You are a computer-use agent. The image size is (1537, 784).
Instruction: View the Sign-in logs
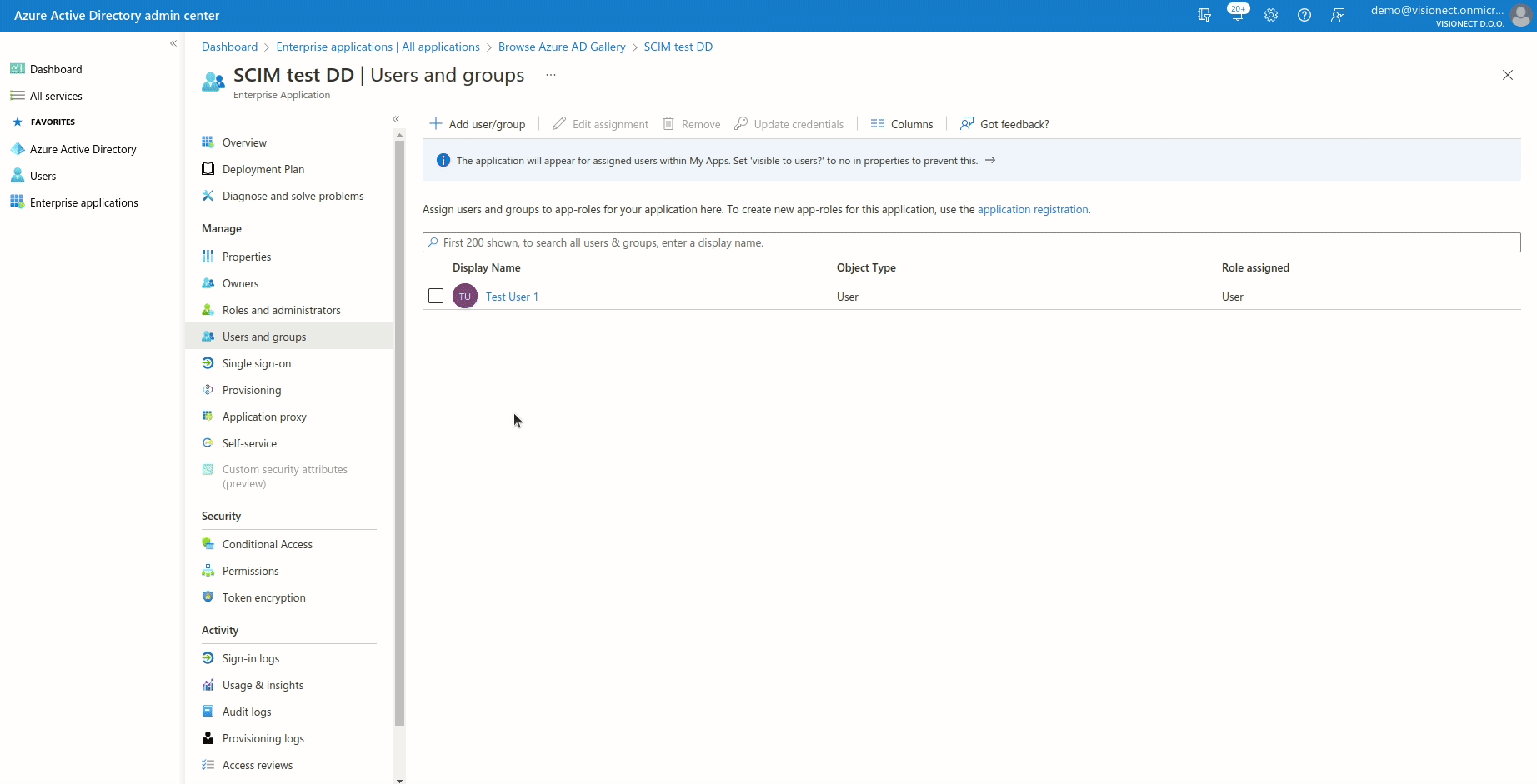(251, 658)
